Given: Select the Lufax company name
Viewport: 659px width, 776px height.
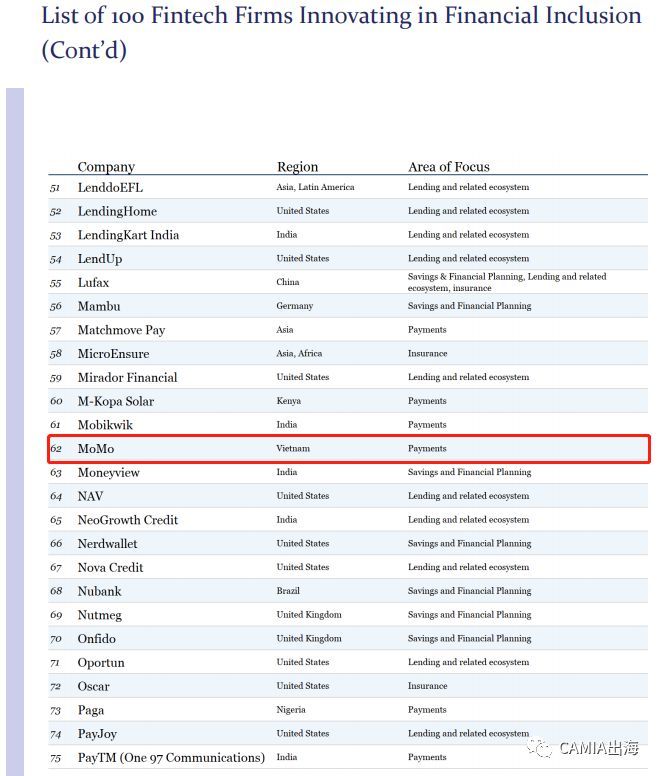Looking at the screenshot, I should [x=93, y=283].
